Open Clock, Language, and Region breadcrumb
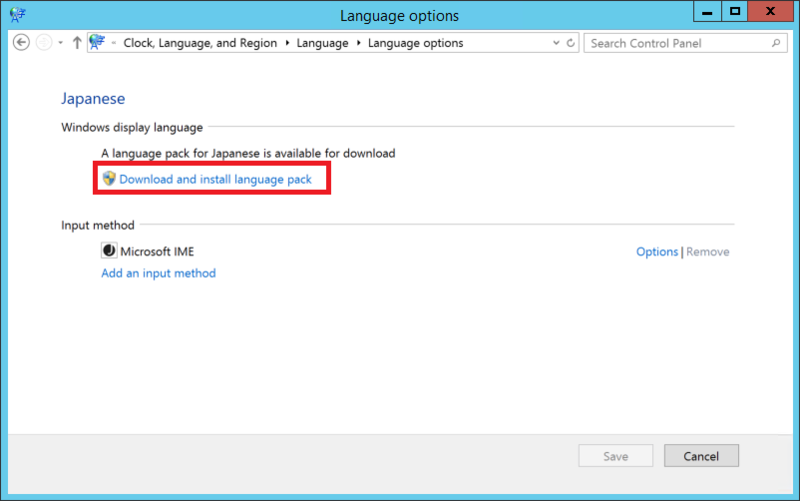Image resolution: width=800 pixels, height=501 pixels. point(200,43)
